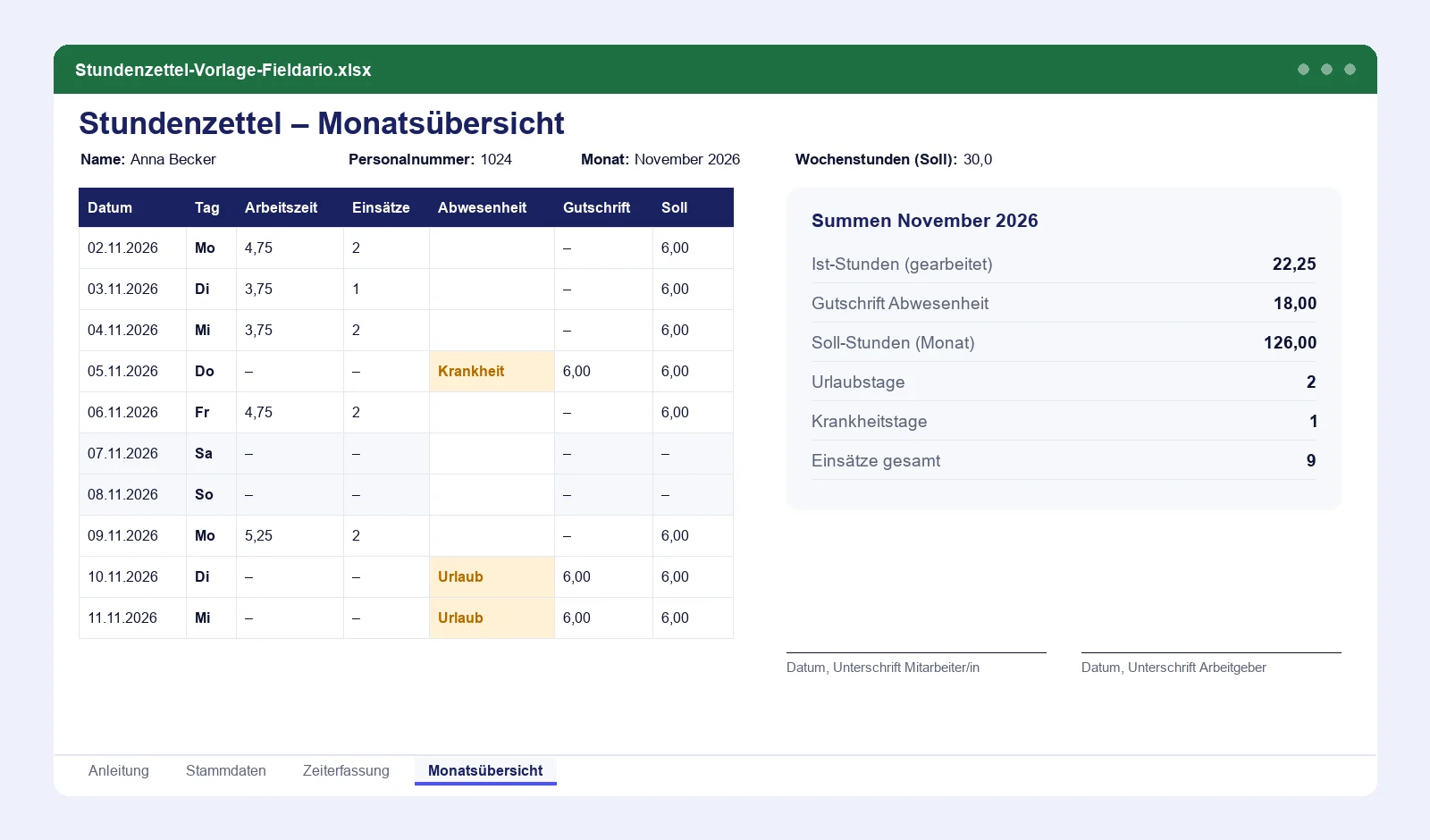Click the name Anna Becker
The height and width of the screenshot is (840, 1430).
point(173,159)
